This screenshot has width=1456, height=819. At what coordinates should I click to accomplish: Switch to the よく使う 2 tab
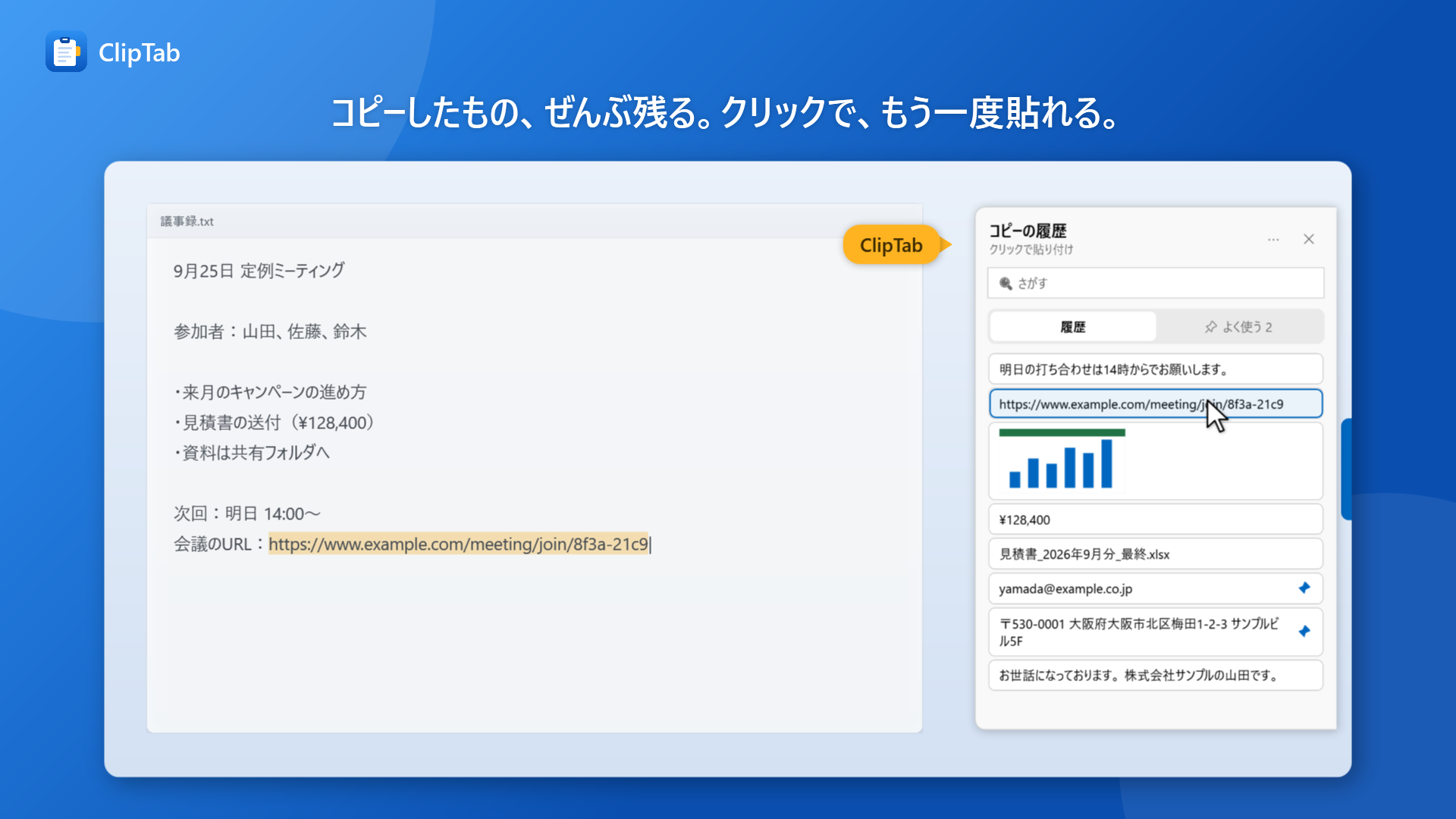point(1239,327)
